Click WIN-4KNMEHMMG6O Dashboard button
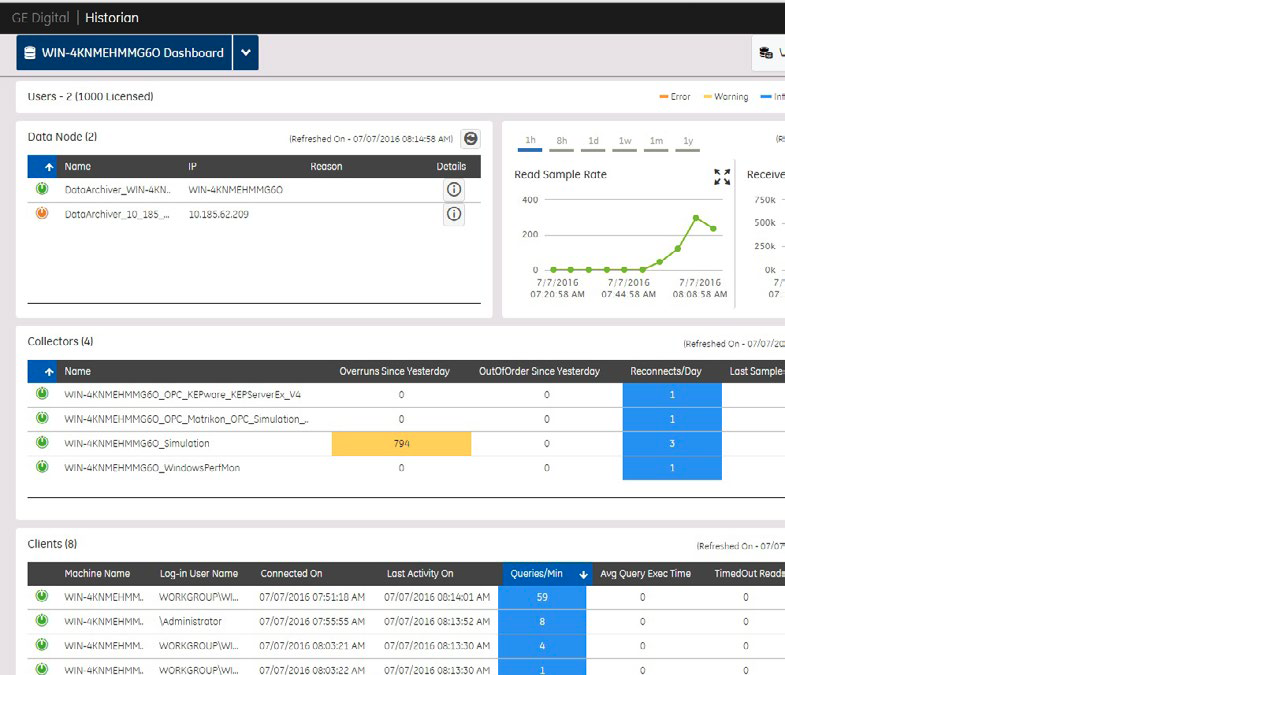 pyautogui.click(x=124, y=53)
